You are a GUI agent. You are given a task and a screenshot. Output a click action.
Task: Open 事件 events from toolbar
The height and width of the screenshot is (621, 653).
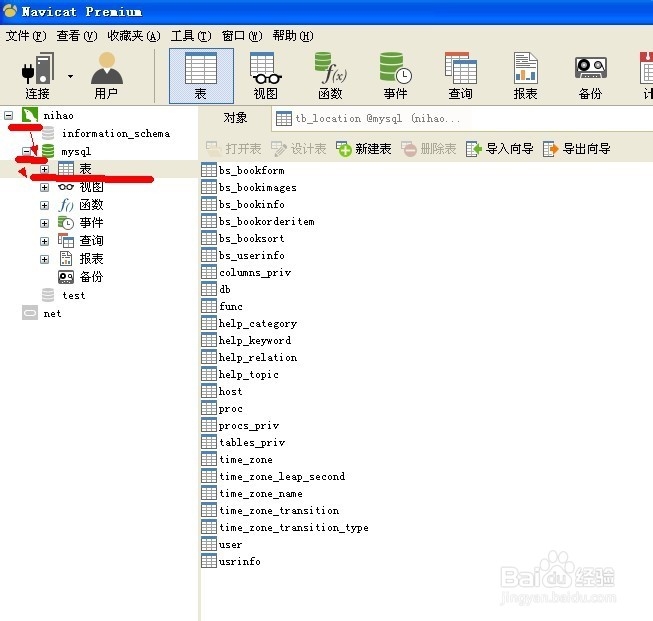click(x=395, y=76)
